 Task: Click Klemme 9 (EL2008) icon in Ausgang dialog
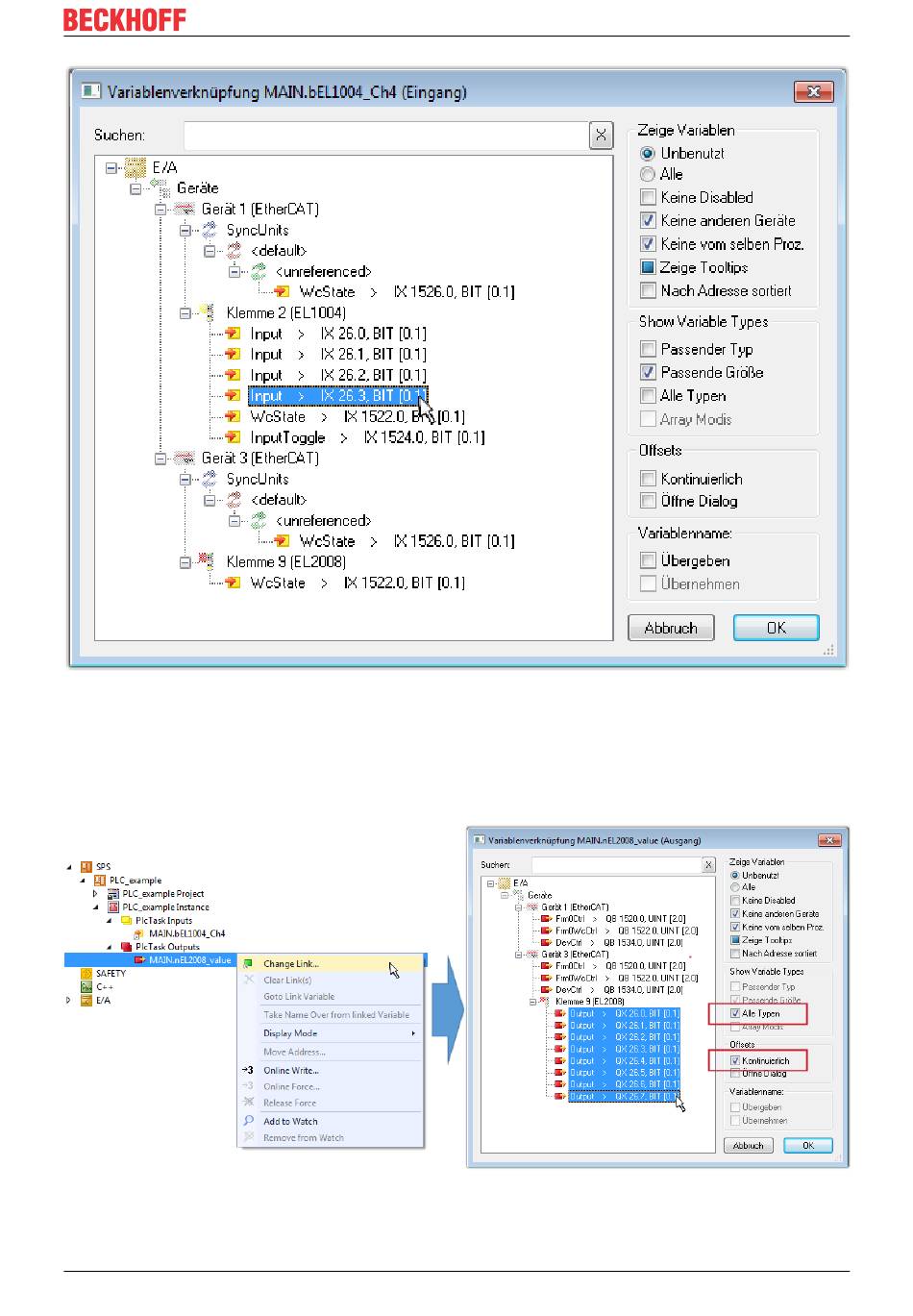(x=546, y=1002)
